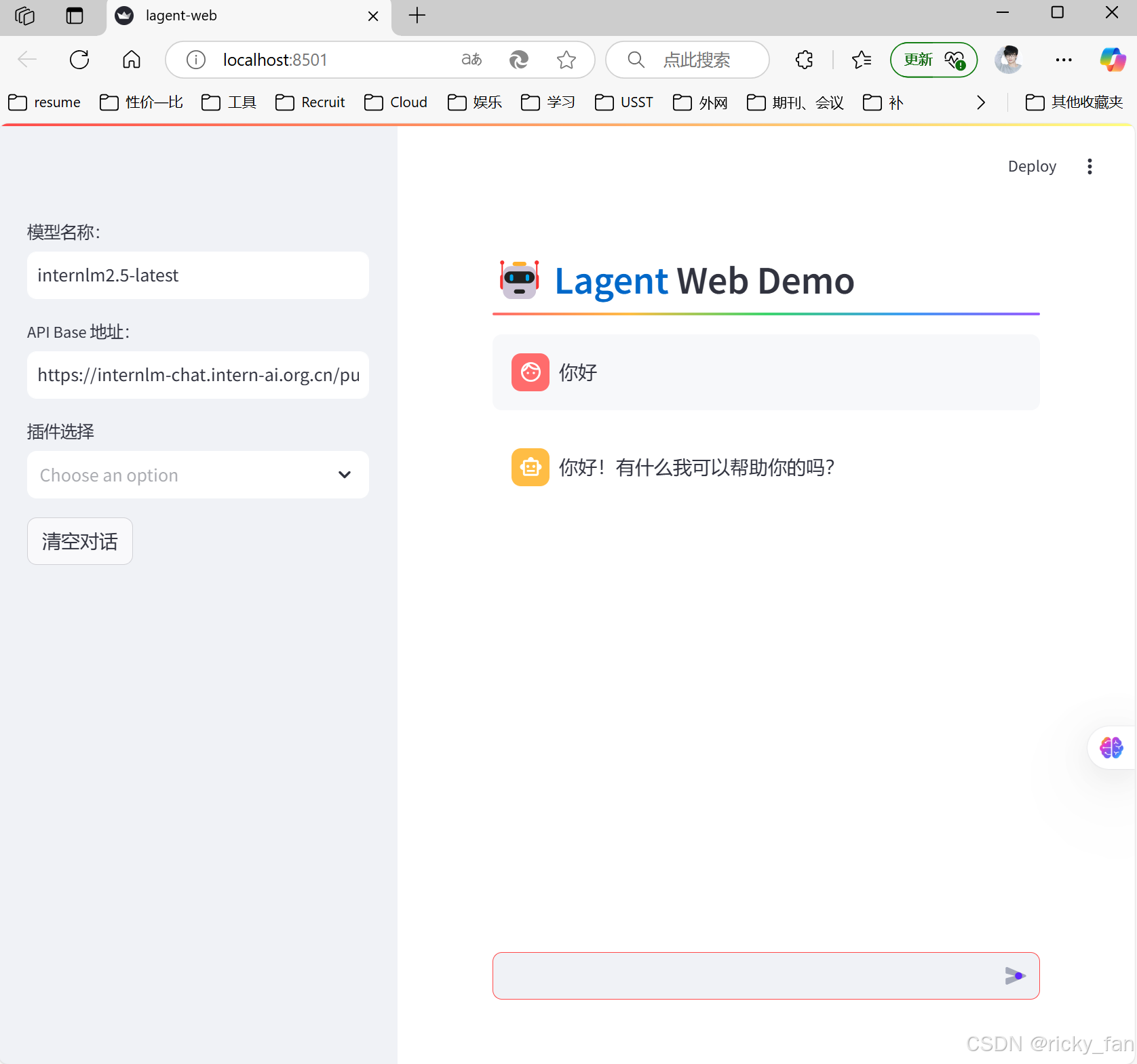Click the Deploy button
Image resolution: width=1137 pixels, height=1064 pixels.
click(x=1032, y=166)
